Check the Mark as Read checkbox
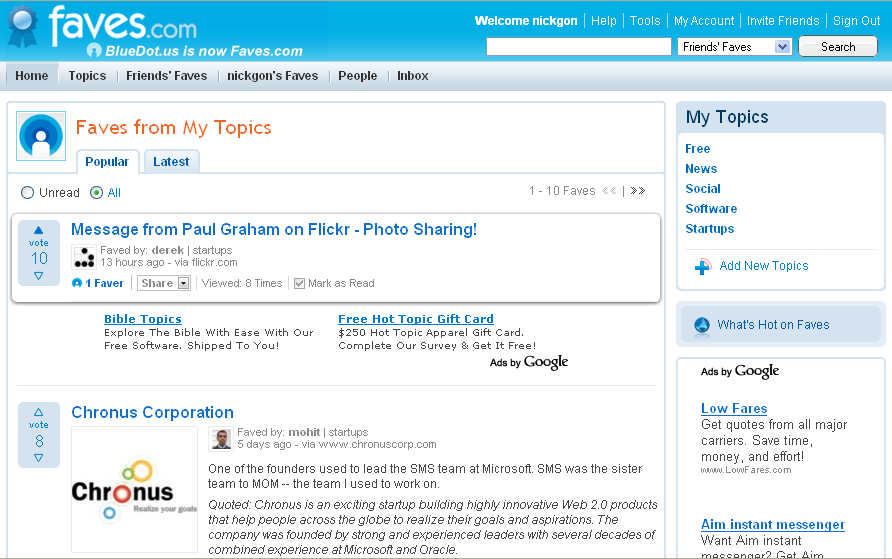892x559 pixels. 299,283
